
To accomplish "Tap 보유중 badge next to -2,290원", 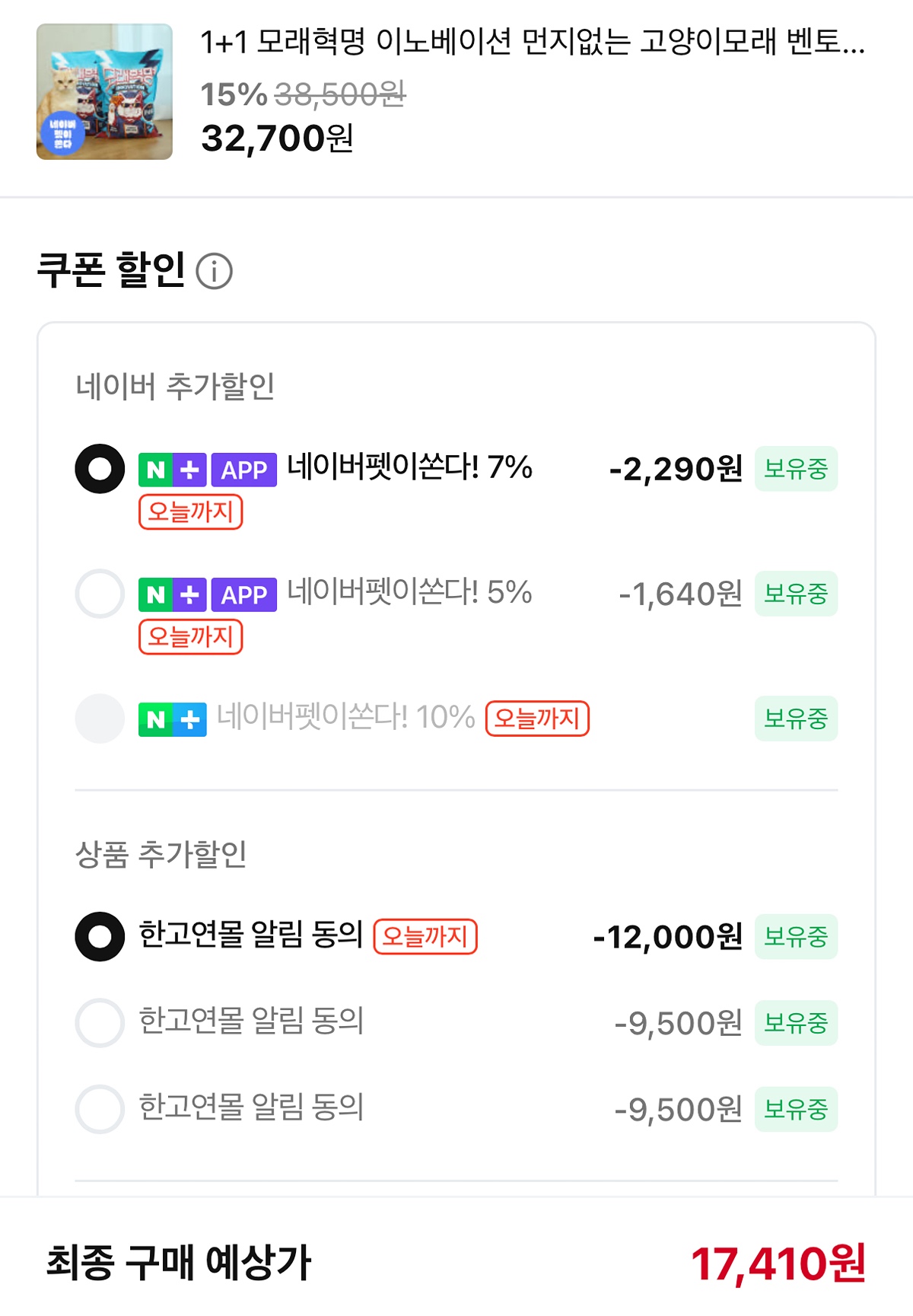I will coord(796,469).
